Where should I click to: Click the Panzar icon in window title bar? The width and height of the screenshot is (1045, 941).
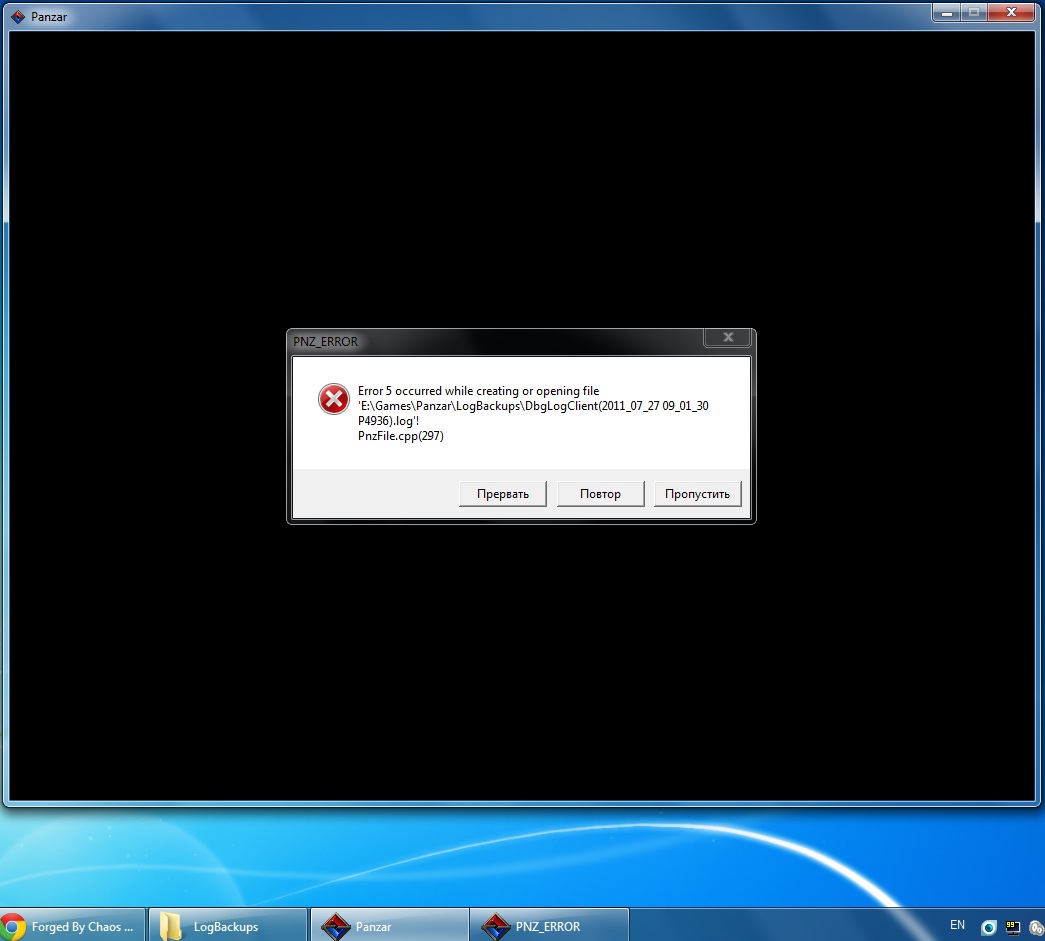[18, 17]
